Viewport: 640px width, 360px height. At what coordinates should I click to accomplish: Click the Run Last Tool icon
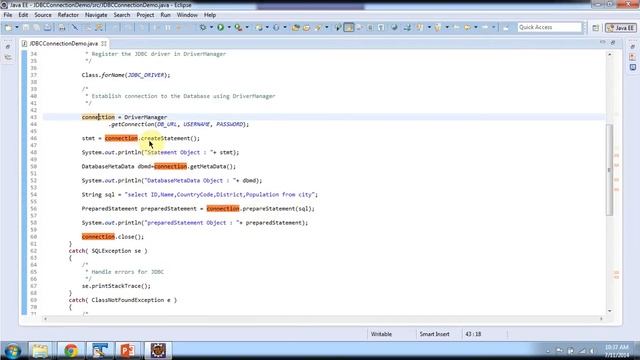click(238, 27)
